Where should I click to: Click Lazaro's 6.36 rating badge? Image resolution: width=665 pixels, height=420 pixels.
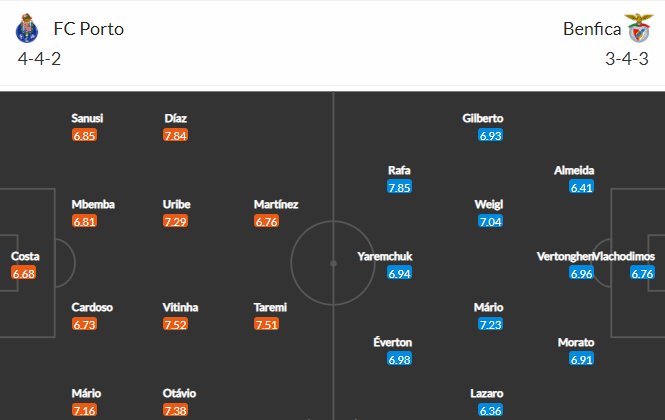pyautogui.click(x=490, y=411)
